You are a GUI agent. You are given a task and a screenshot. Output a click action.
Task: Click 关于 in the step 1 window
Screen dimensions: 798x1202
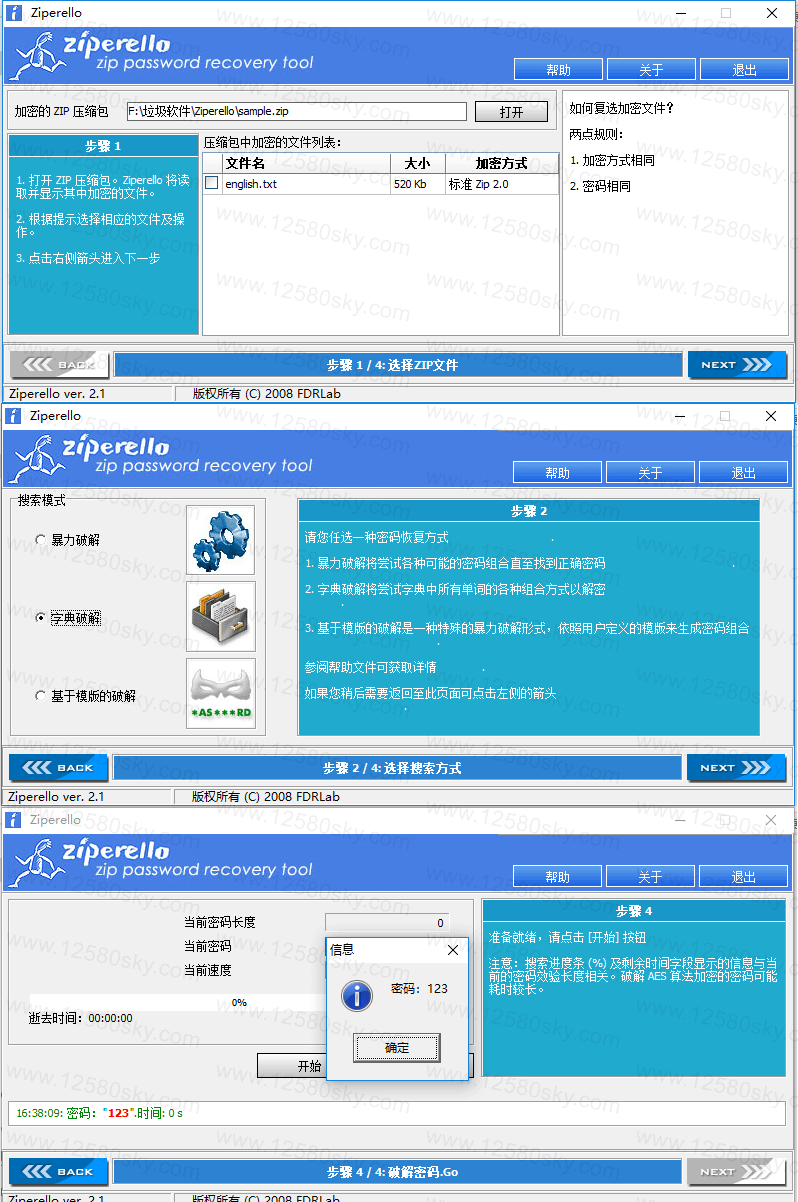point(651,70)
